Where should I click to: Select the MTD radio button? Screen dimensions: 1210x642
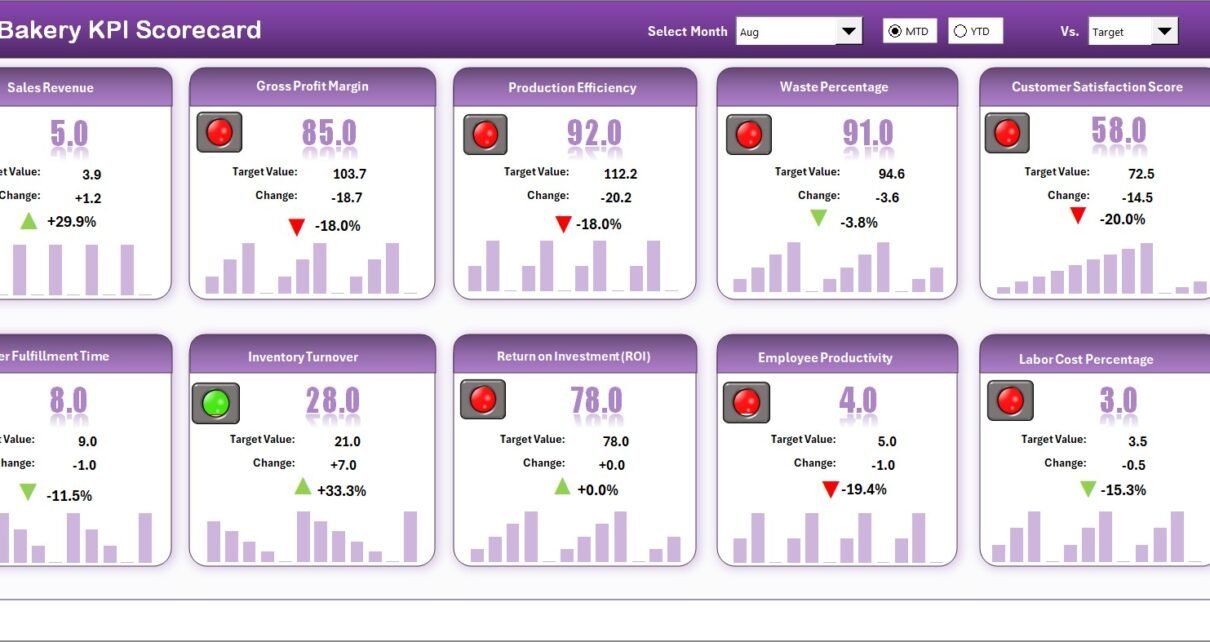895,32
